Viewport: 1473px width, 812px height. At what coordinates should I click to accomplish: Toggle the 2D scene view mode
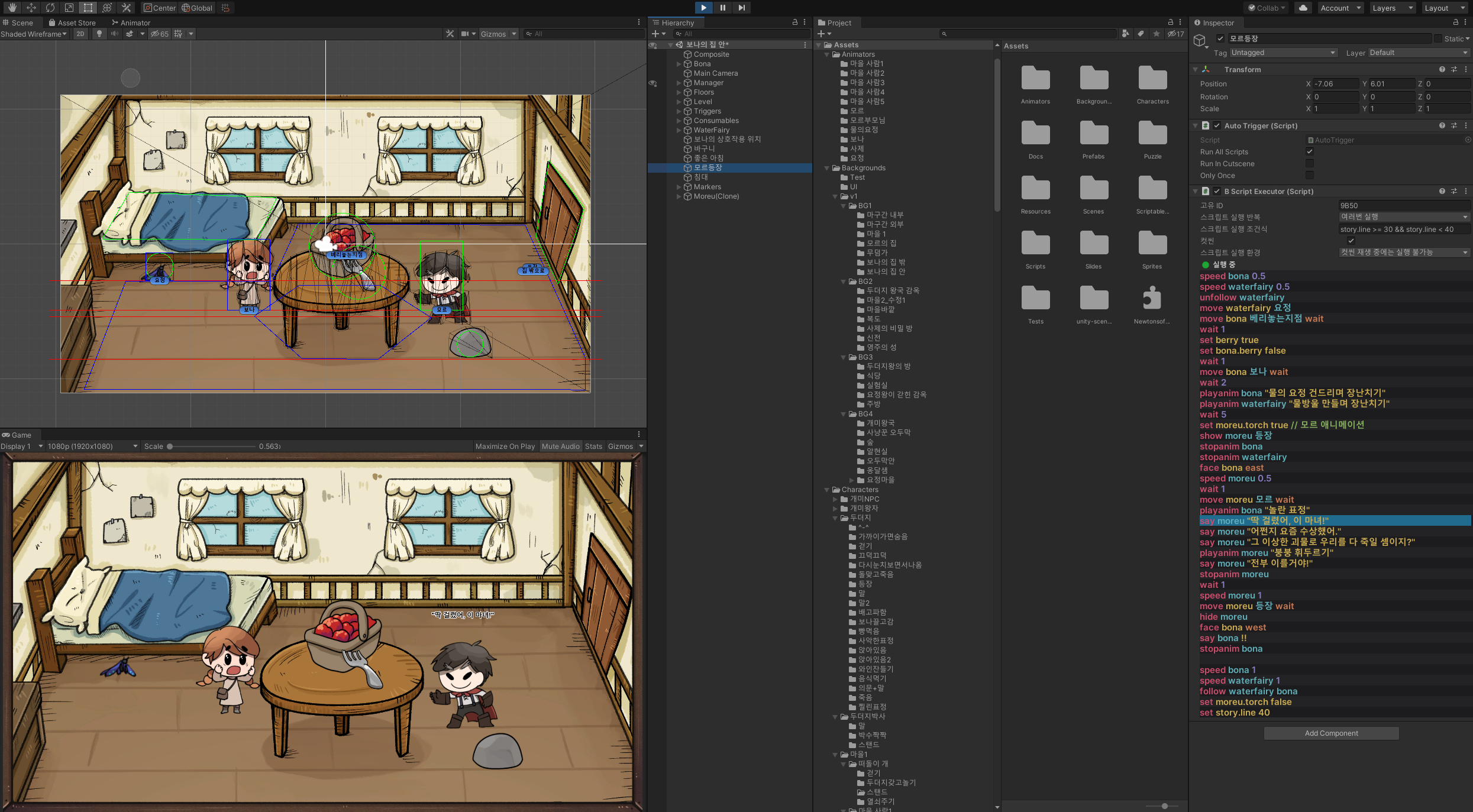click(x=80, y=34)
